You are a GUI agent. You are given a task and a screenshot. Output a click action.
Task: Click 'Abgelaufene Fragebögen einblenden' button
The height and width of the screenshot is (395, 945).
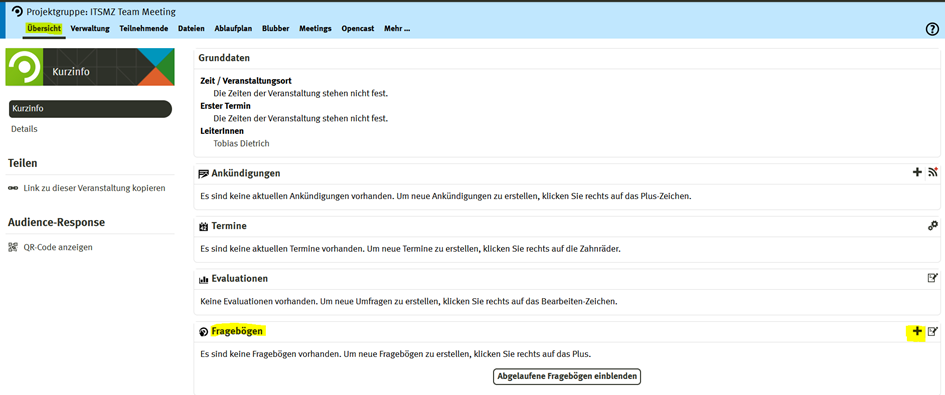567,376
